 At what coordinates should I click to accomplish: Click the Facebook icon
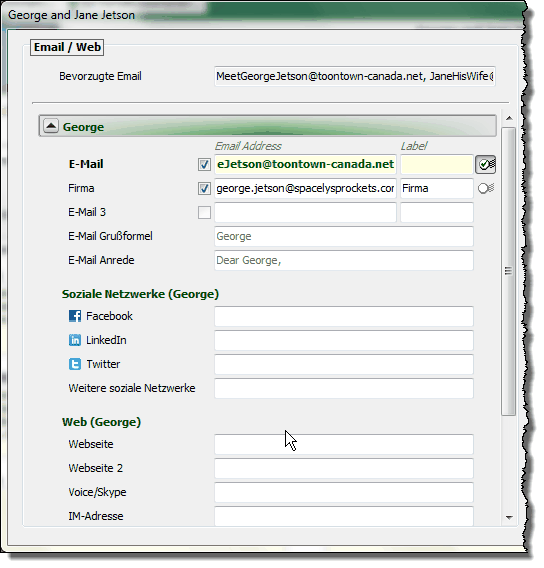pos(75,316)
